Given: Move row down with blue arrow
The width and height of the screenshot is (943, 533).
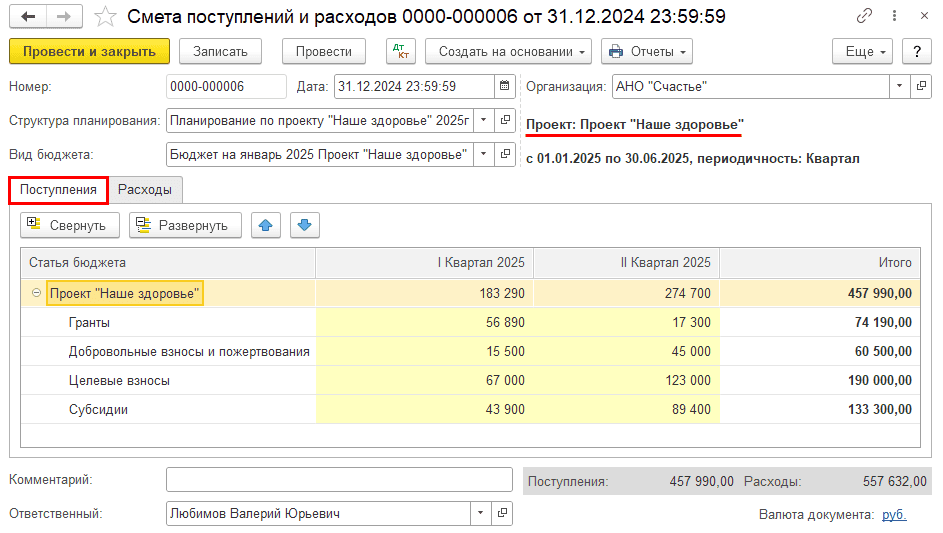Looking at the screenshot, I should (x=305, y=225).
